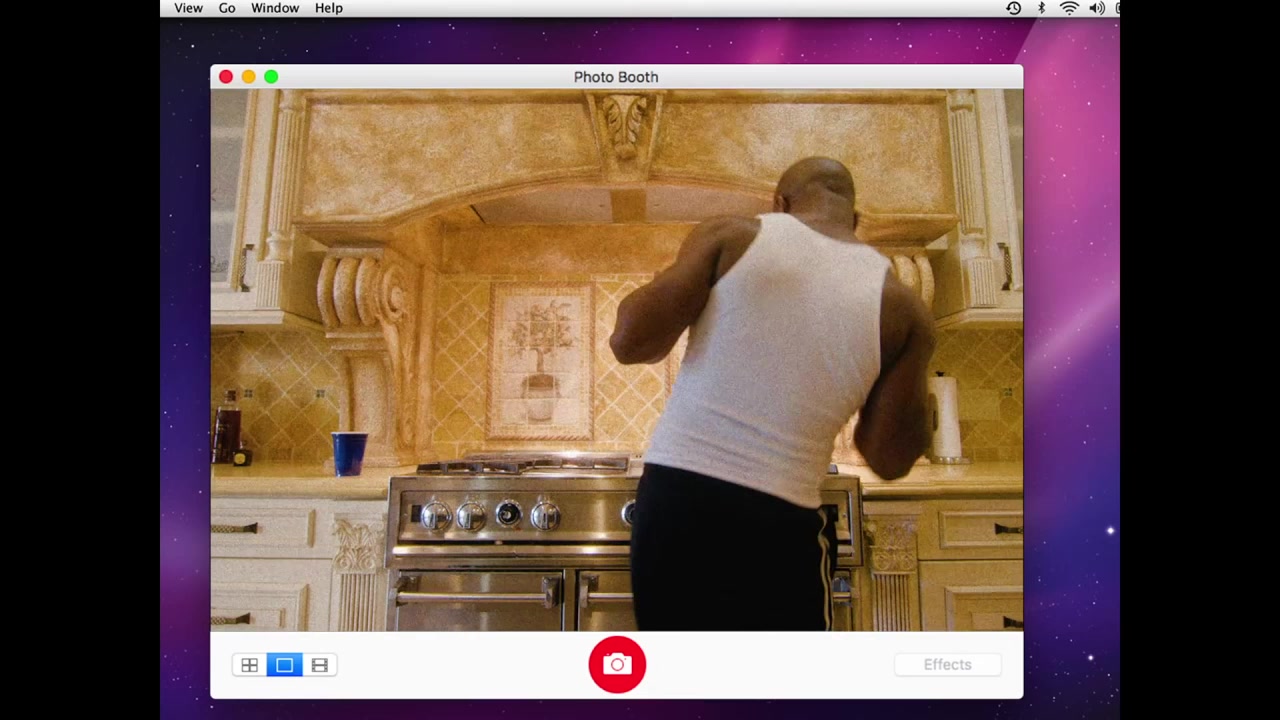Select movie clip recording mode
This screenshot has width=1280, height=720.
(320, 665)
